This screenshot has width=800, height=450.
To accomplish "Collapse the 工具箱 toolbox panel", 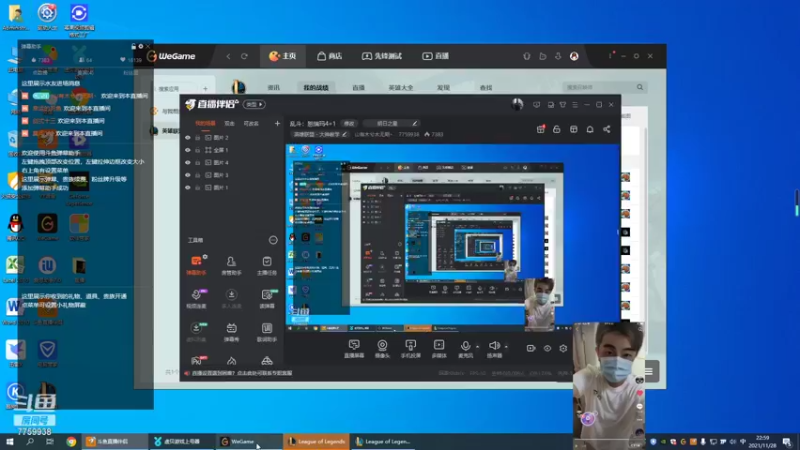I will click(x=273, y=240).
